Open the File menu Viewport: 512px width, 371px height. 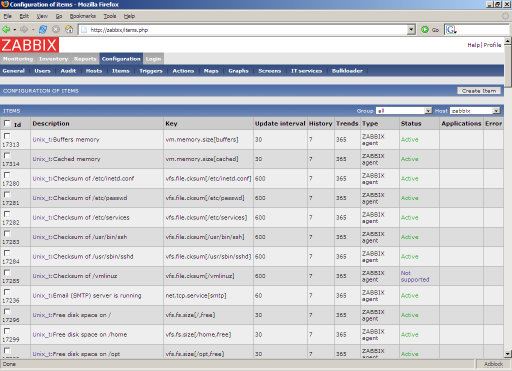(x=7, y=16)
